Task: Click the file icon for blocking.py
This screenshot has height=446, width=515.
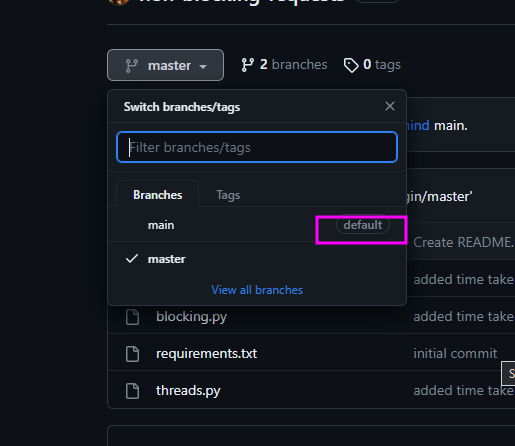Action: pyautogui.click(x=132, y=317)
